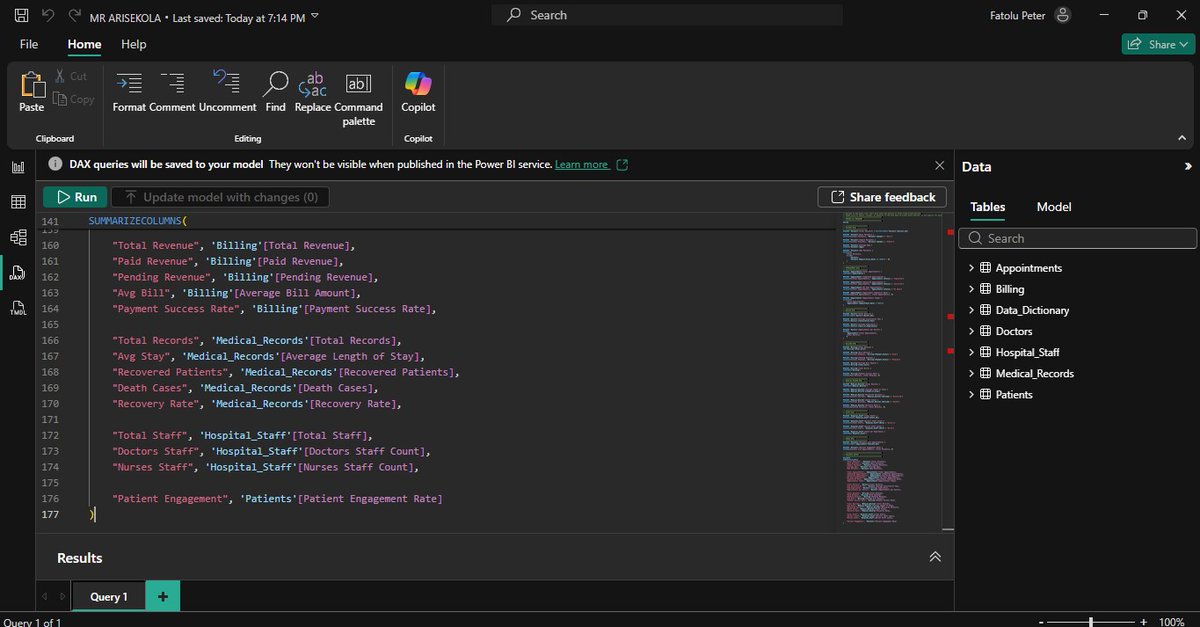Viewport: 1200px width, 627px height.
Task: Click the Results pane heading
Action: [x=80, y=558]
